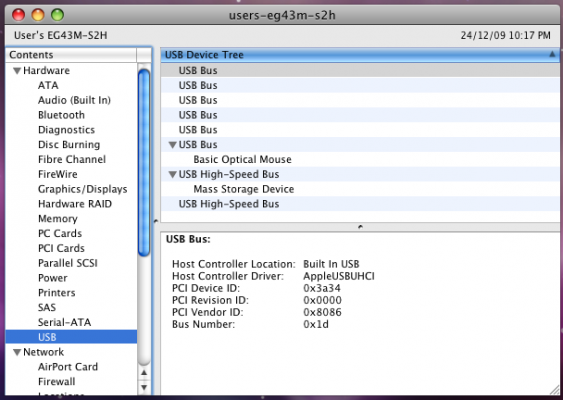
Task: Click the sidebar scroll up arrow
Action: (144, 373)
